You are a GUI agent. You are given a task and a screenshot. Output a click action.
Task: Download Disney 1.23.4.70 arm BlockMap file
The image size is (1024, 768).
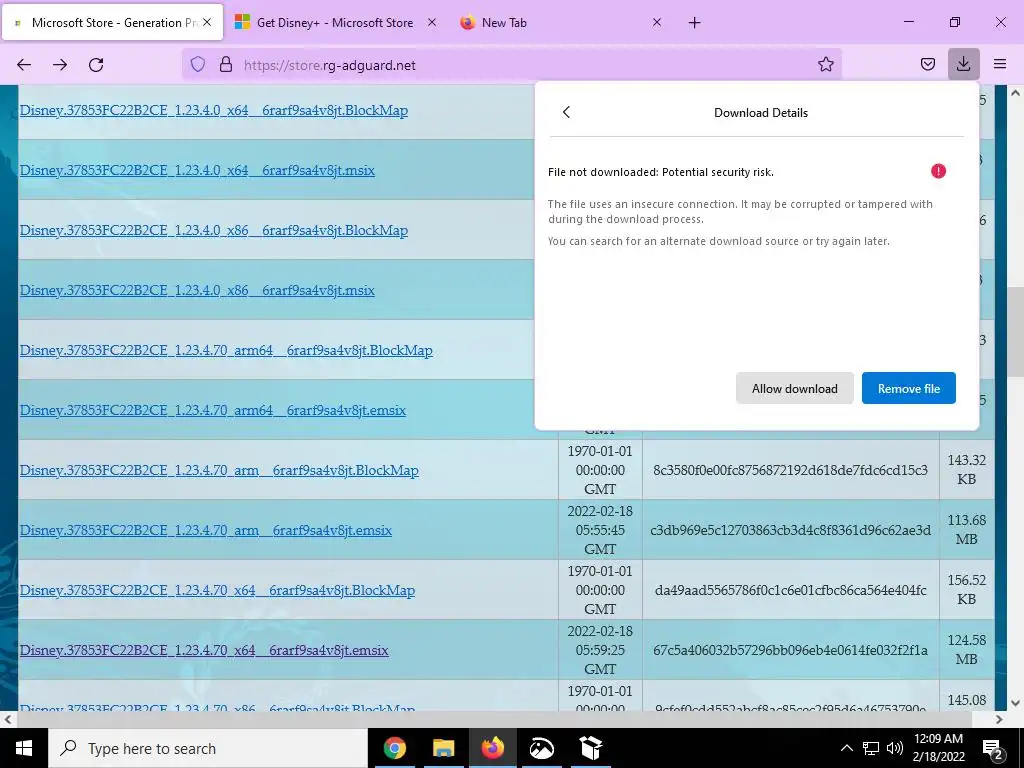[219, 471]
